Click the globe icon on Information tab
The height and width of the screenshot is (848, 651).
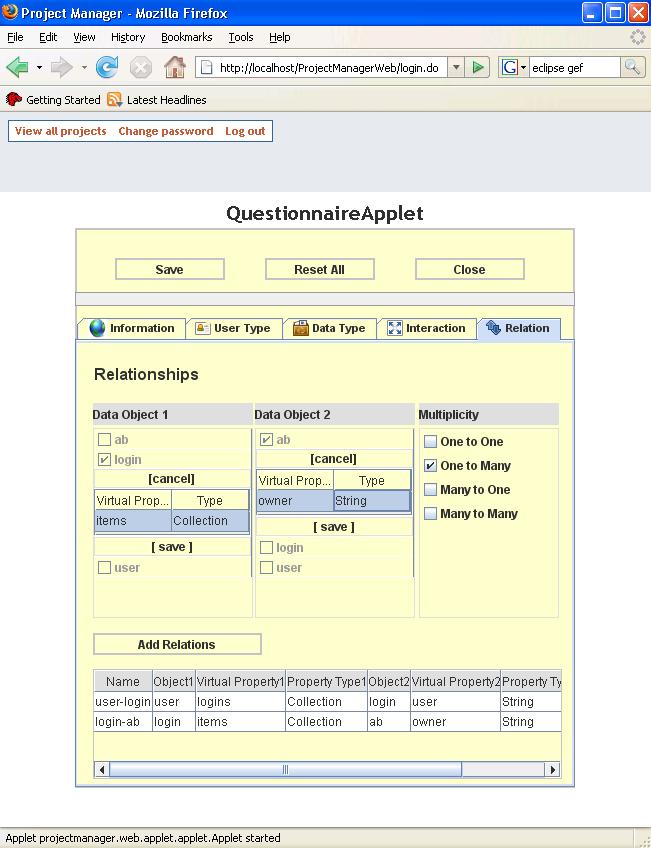pyautogui.click(x=97, y=328)
